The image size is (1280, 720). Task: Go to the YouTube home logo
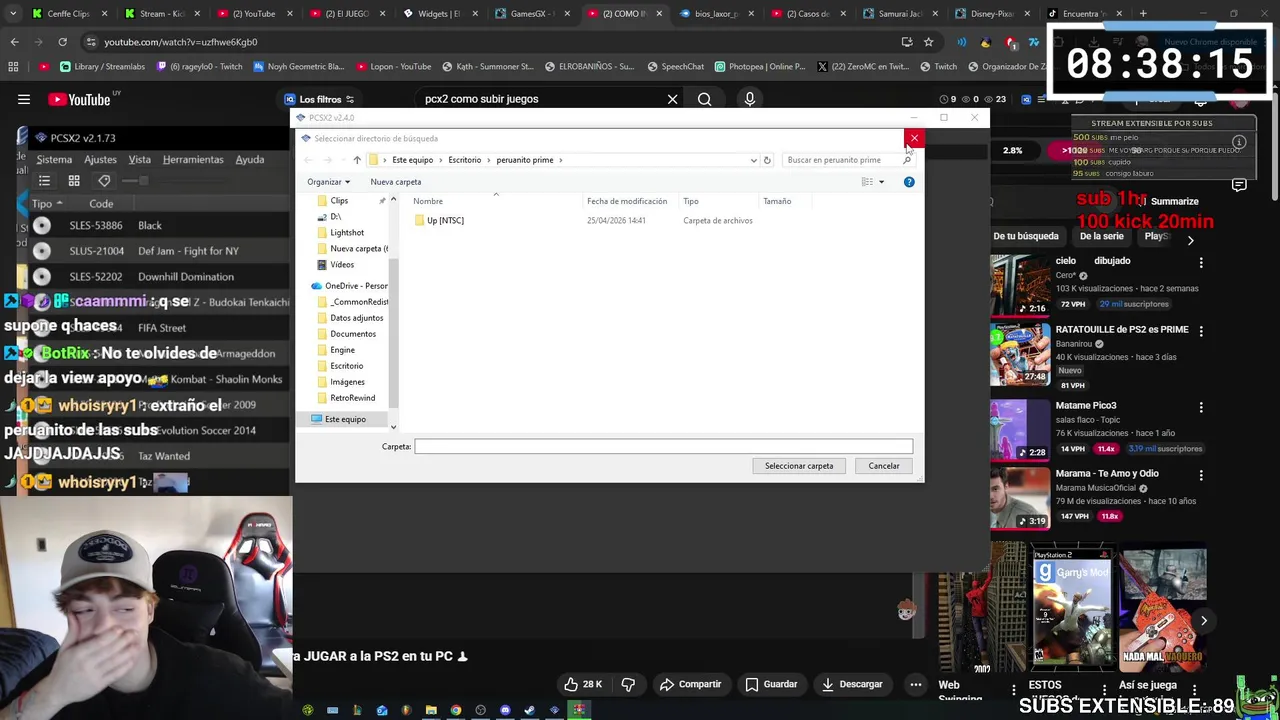(80, 99)
